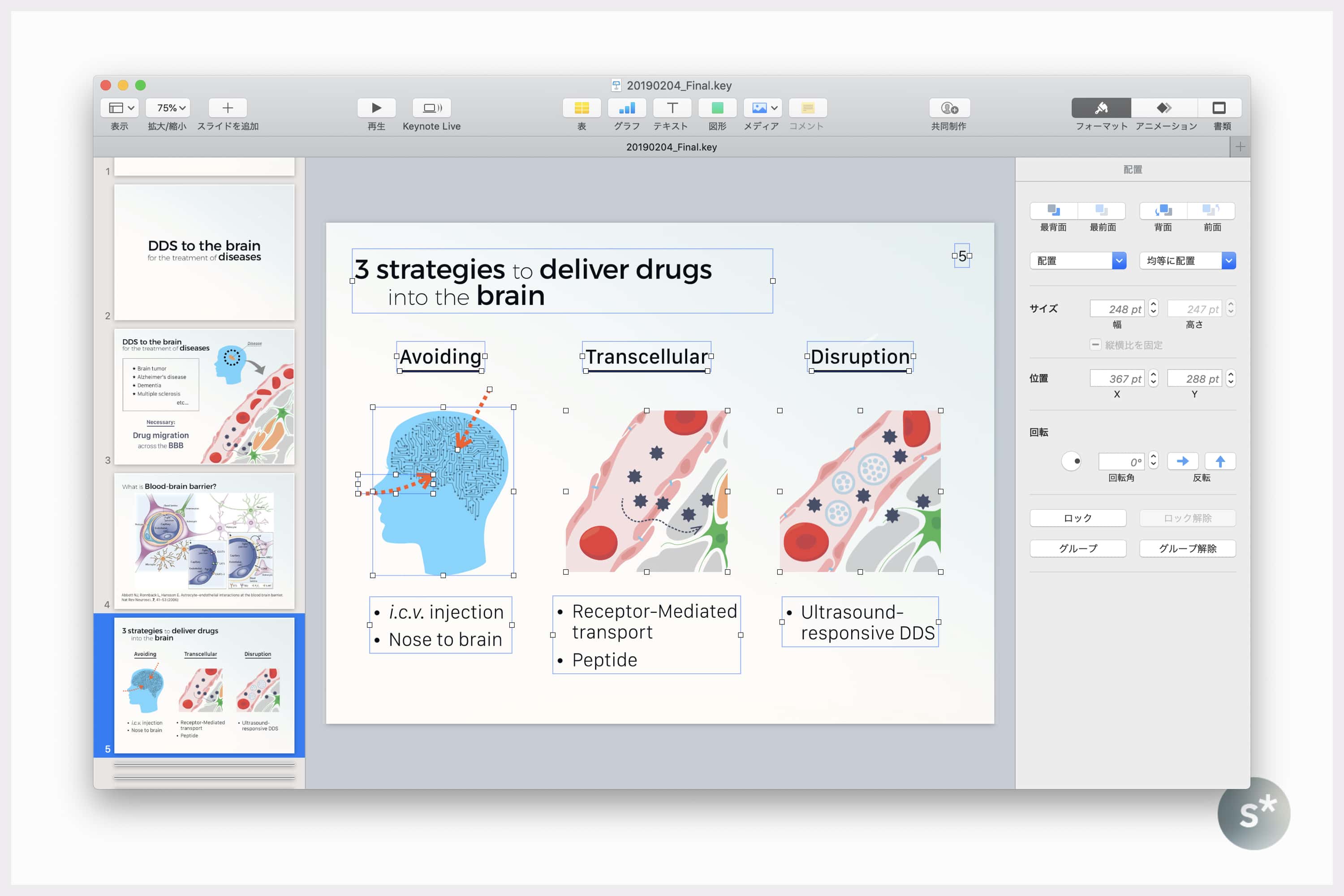Toggle constrain proportions (縦横比を固定) checkbox
The width and height of the screenshot is (1344, 896).
(x=1095, y=345)
